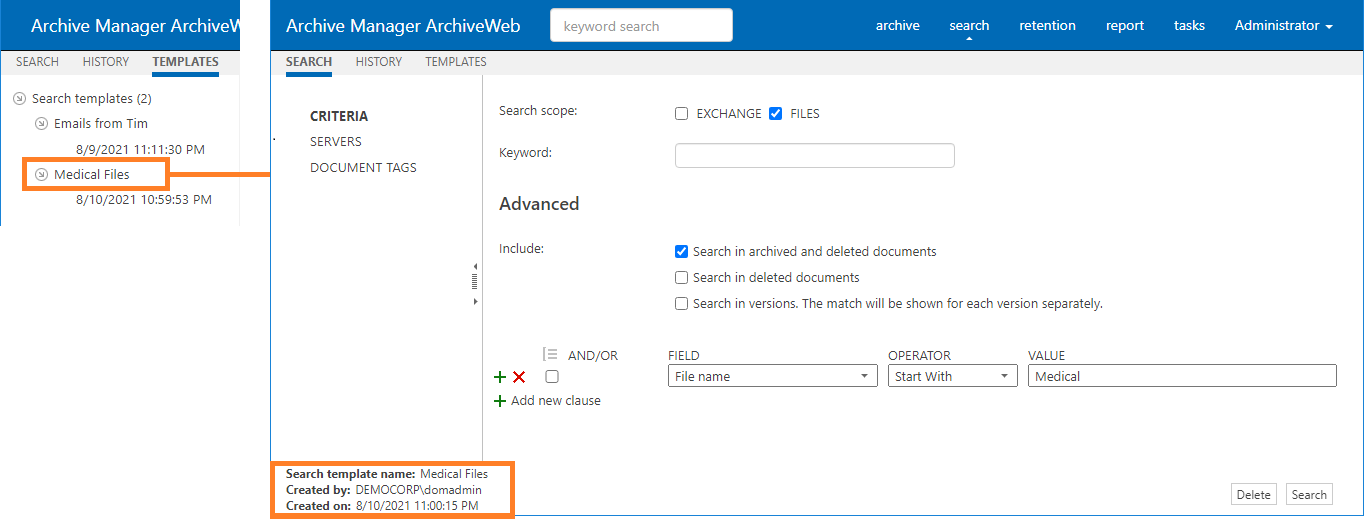Click the arrow icon beside Medical Files
1364x519 pixels.
(41, 175)
